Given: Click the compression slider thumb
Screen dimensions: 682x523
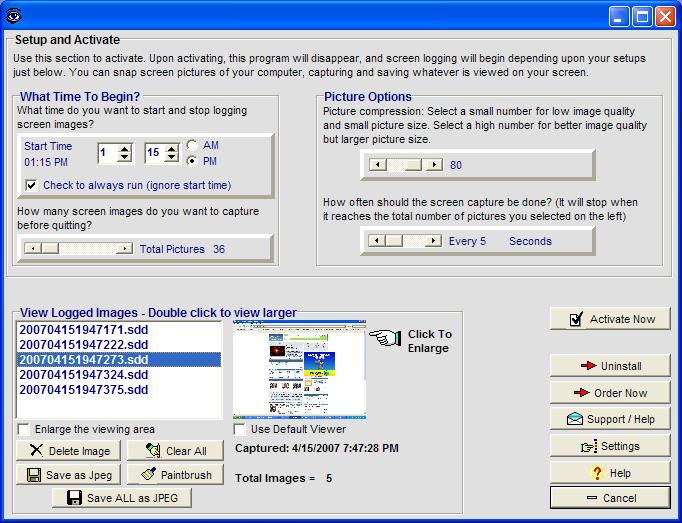Looking at the screenshot, I should [413, 164].
